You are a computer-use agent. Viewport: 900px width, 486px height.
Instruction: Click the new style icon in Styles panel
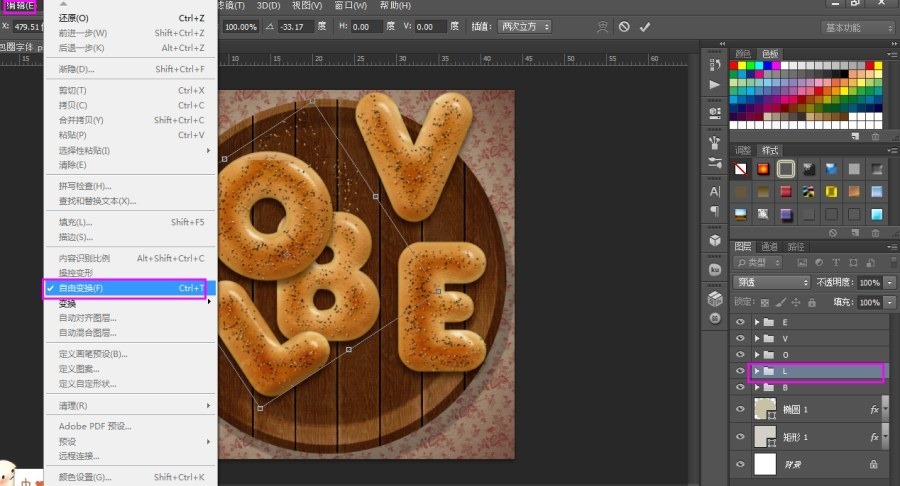click(855, 233)
